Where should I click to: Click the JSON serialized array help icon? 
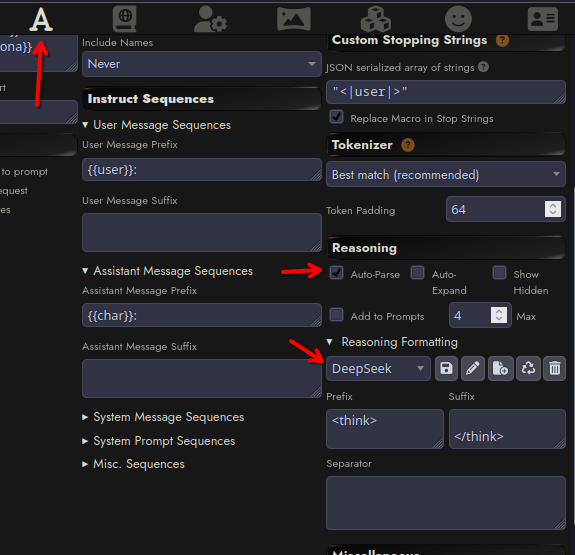coord(483,67)
